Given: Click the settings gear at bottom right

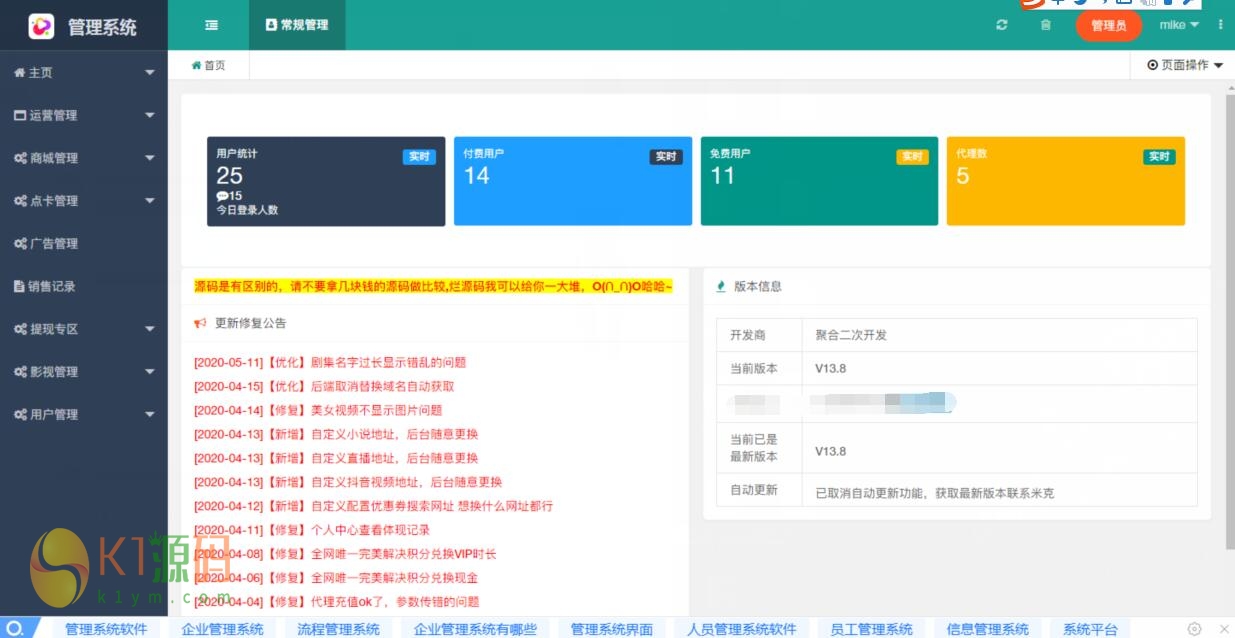Looking at the screenshot, I should (1194, 629).
